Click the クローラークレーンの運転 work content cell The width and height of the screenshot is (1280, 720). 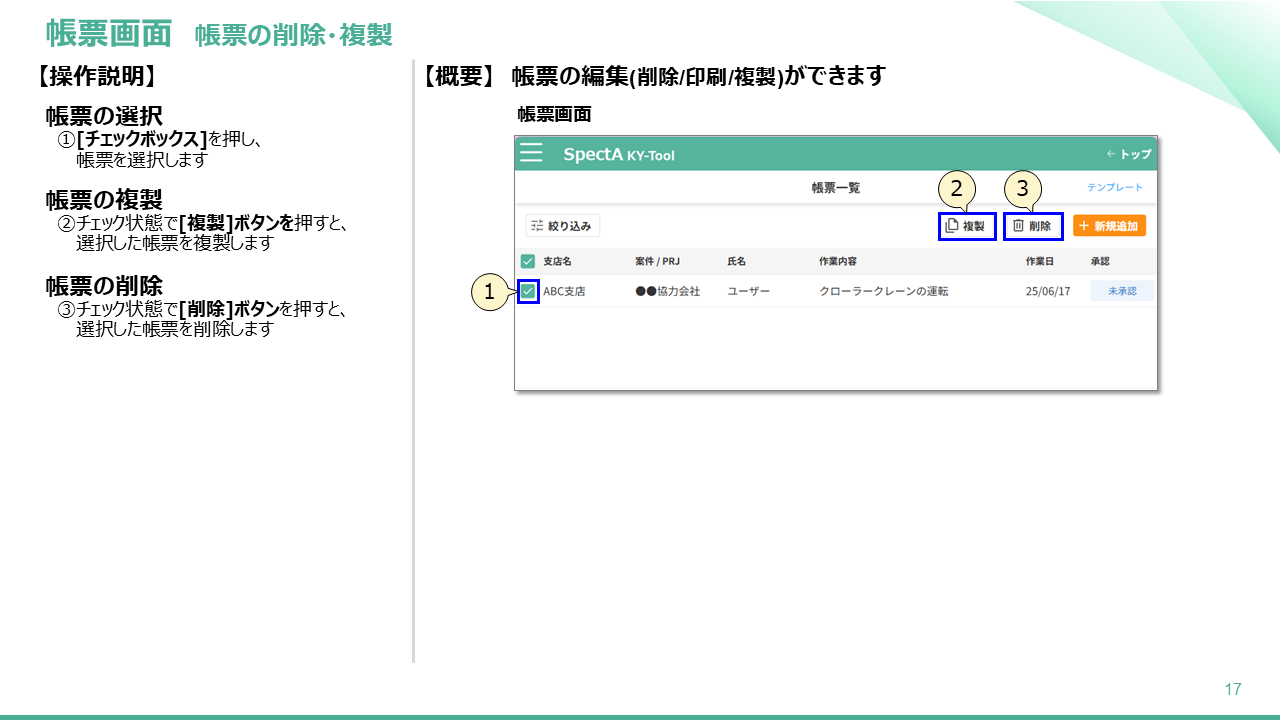883,291
